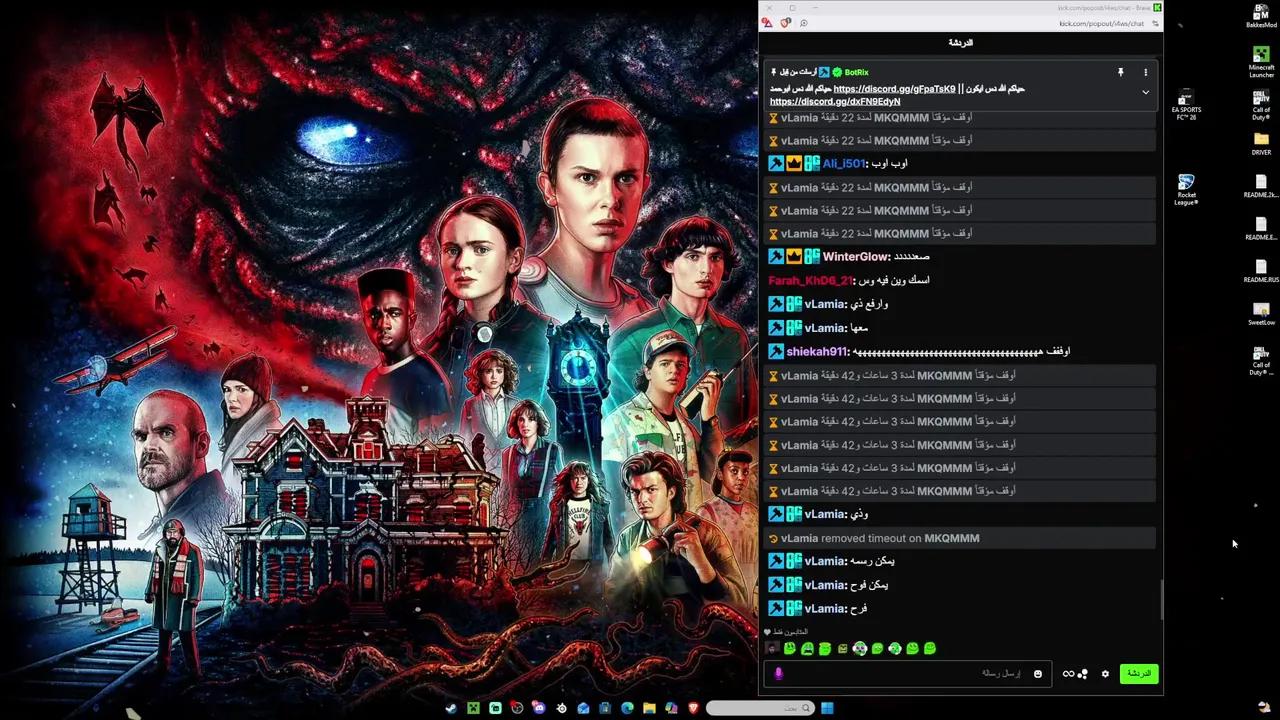Open Call of Duty shortcut below SweetLow

1261,360
